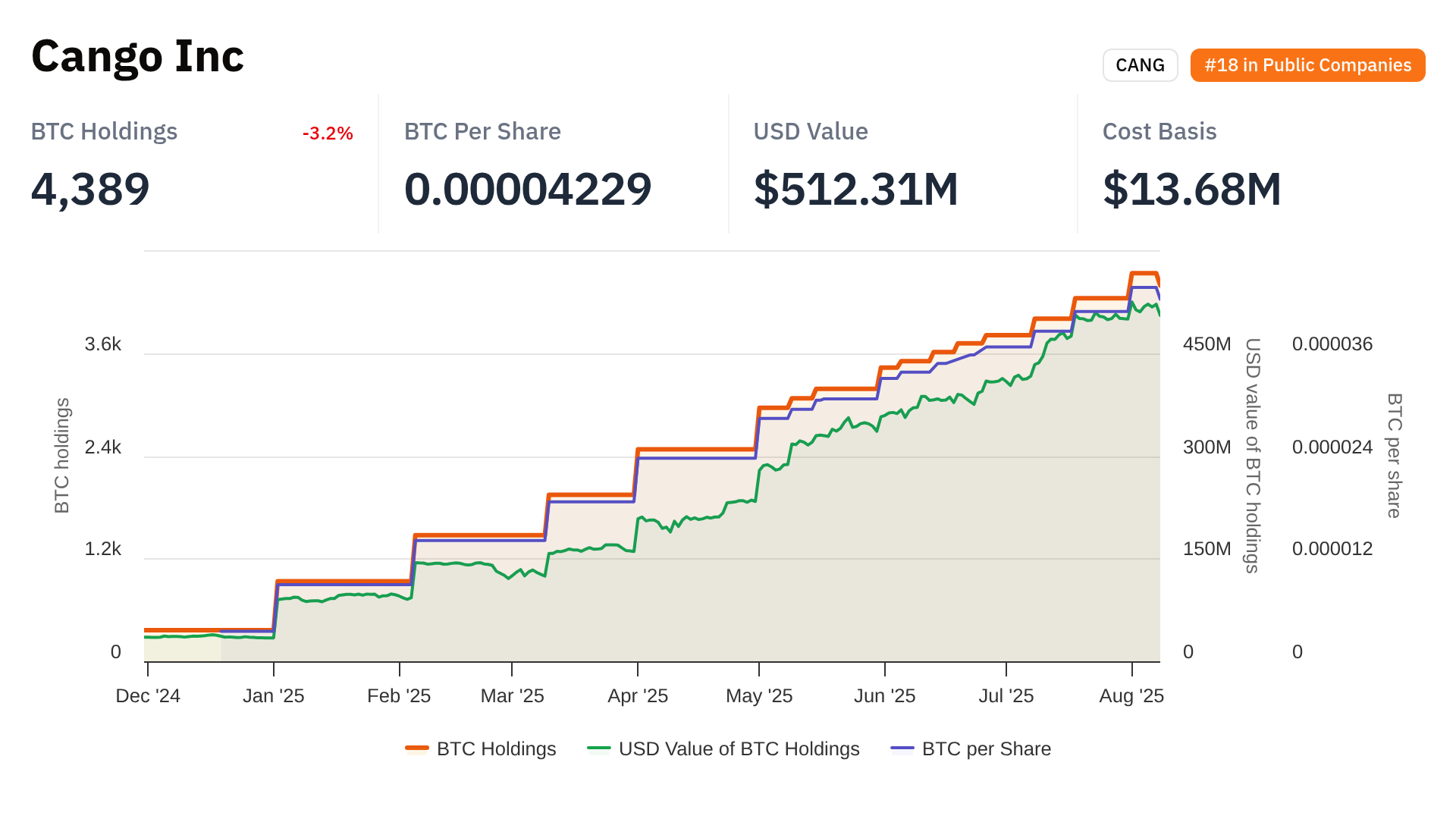Click the BTC Per Share value 0.00004229

point(528,189)
